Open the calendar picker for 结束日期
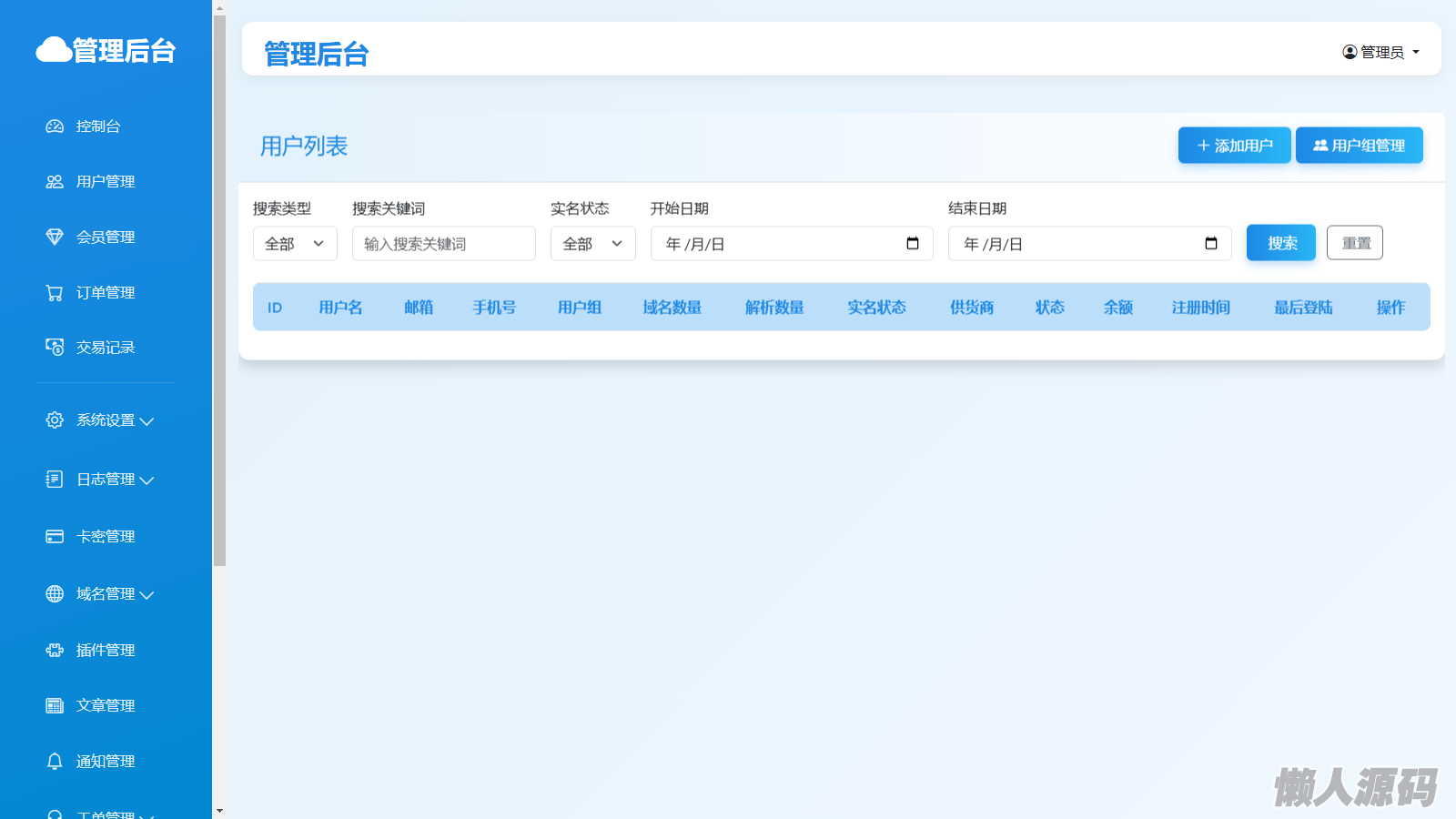 1210,244
